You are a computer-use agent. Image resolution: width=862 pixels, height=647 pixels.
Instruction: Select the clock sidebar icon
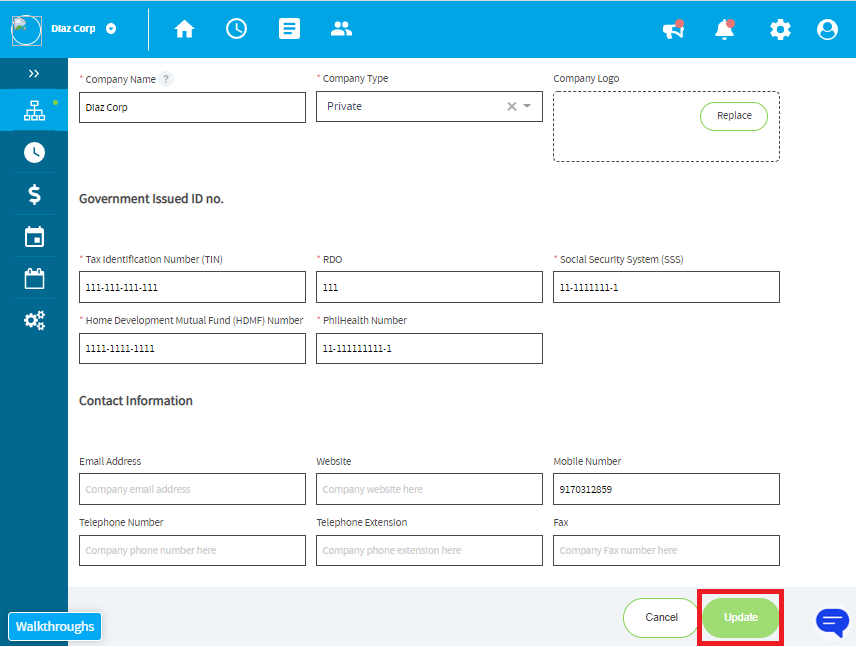pyautogui.click(x=34, y=152)
